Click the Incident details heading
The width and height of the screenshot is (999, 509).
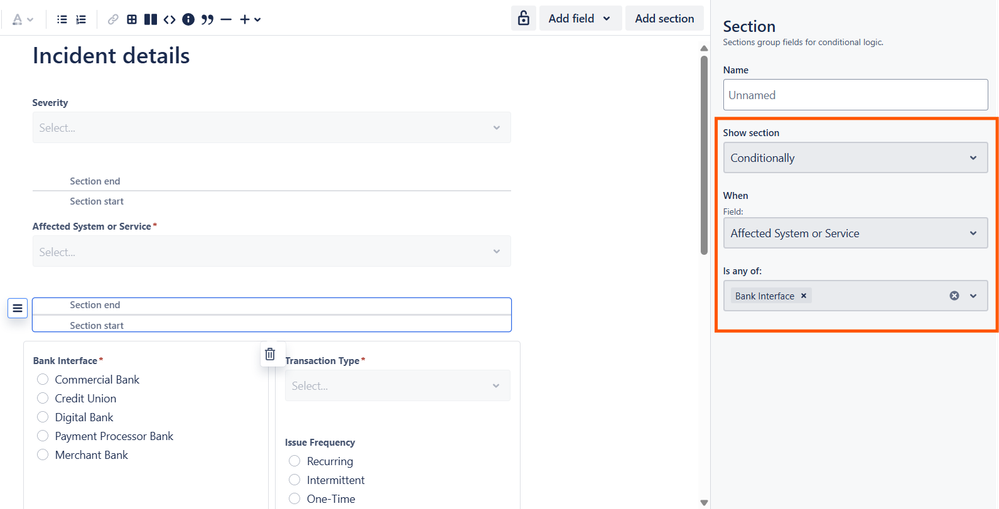pyautogui.click(x=111, y=55)
